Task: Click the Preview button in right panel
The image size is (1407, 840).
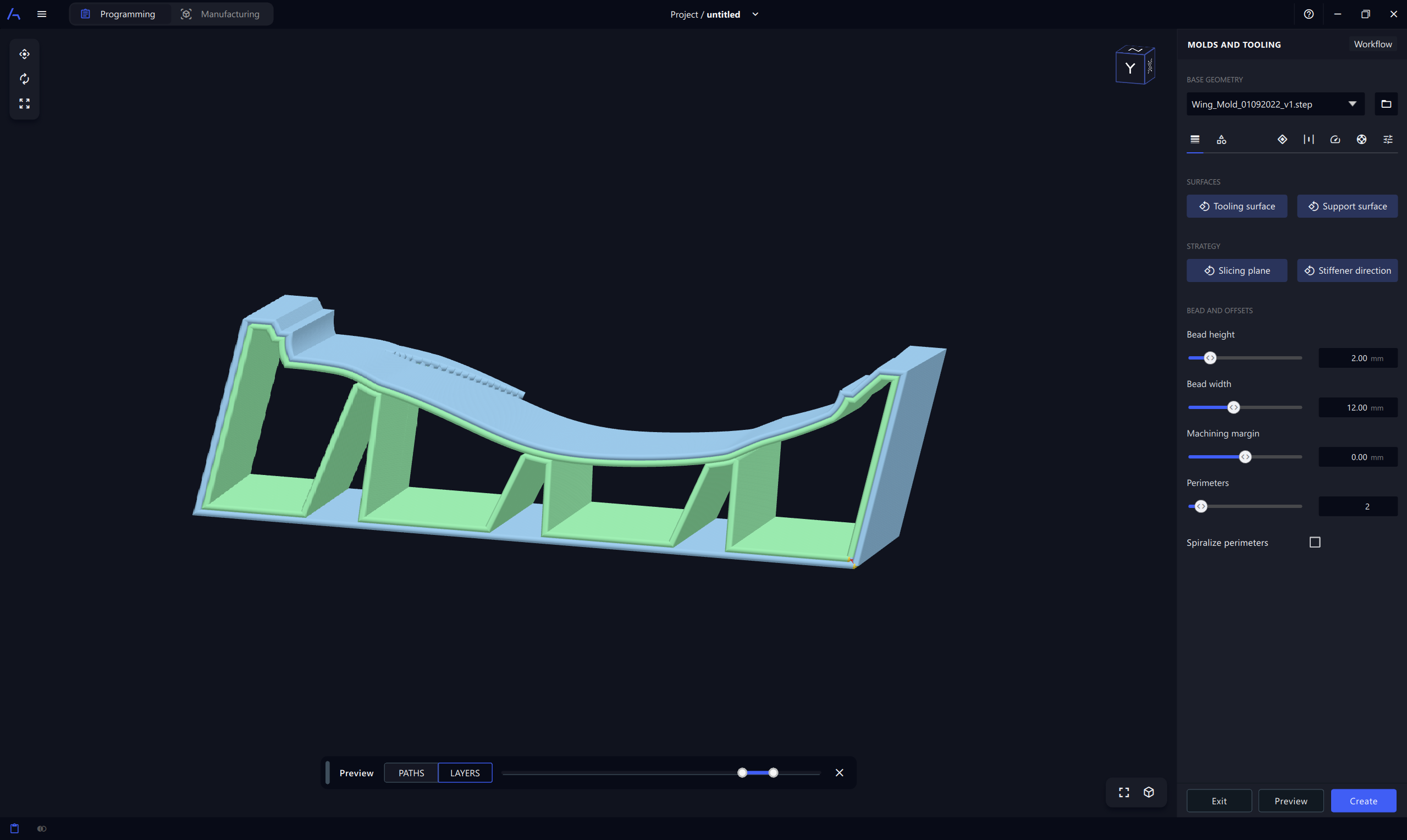Action: click(x=1291, y=801)
